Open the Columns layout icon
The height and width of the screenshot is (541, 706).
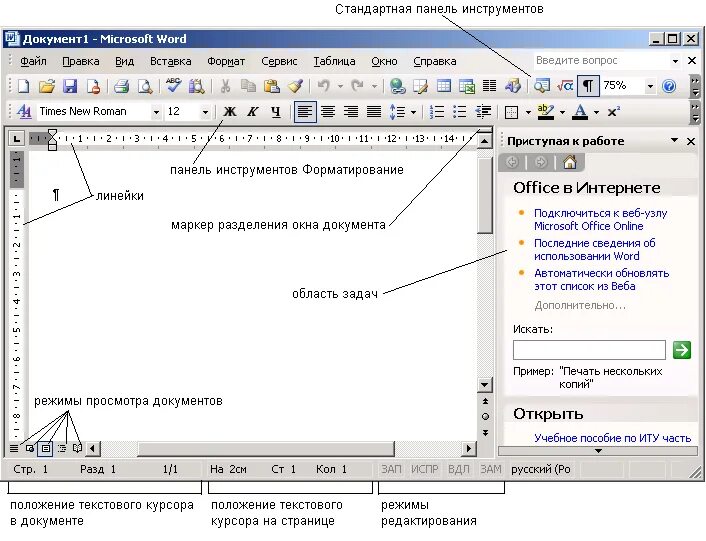coord(489,86)
